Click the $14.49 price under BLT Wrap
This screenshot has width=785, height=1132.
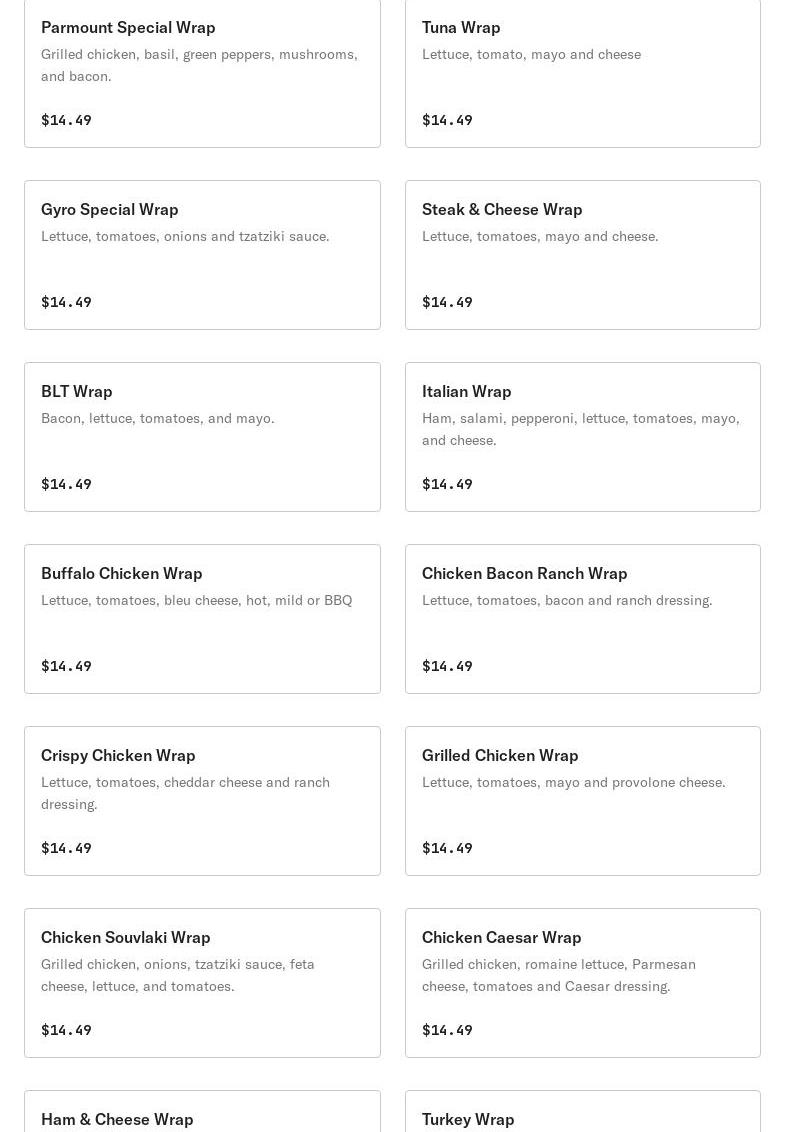pyautogui.click(x=66, y=484)
